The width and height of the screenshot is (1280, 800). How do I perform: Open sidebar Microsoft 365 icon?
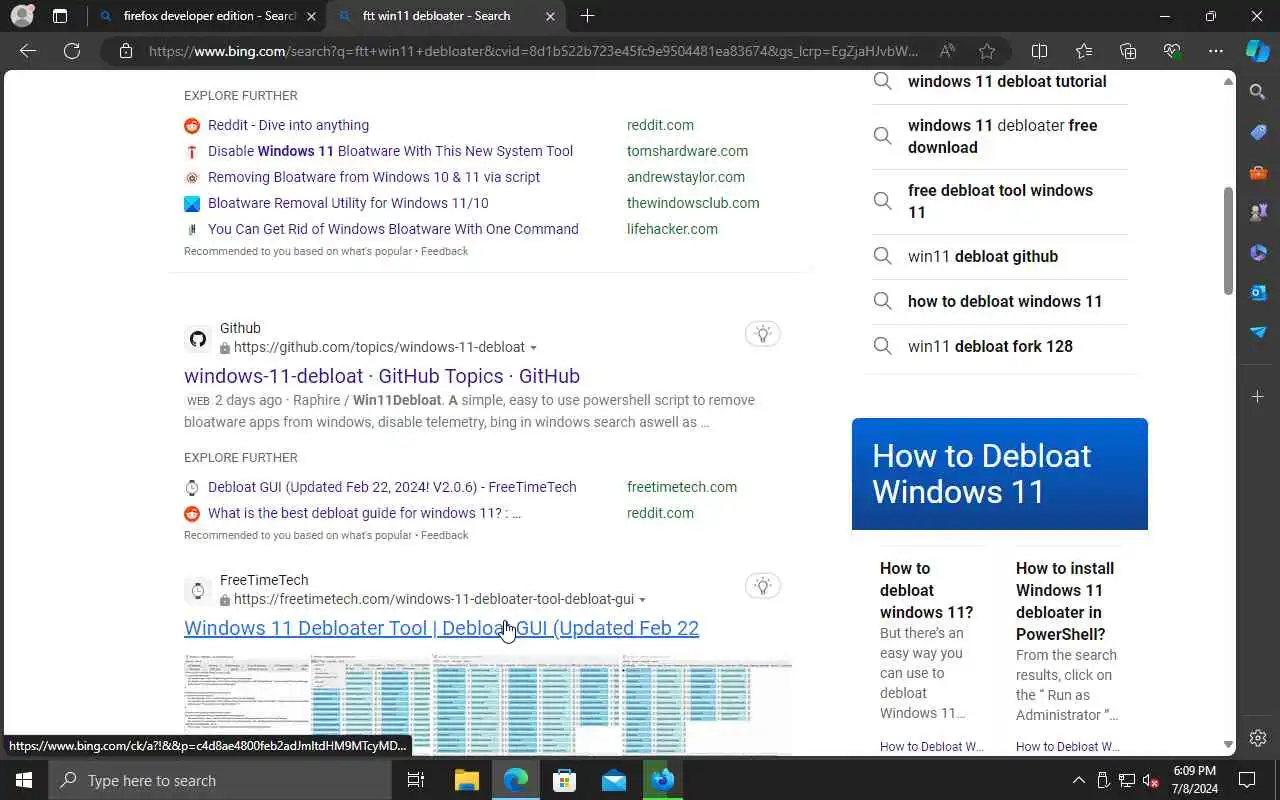(1258, 252)
